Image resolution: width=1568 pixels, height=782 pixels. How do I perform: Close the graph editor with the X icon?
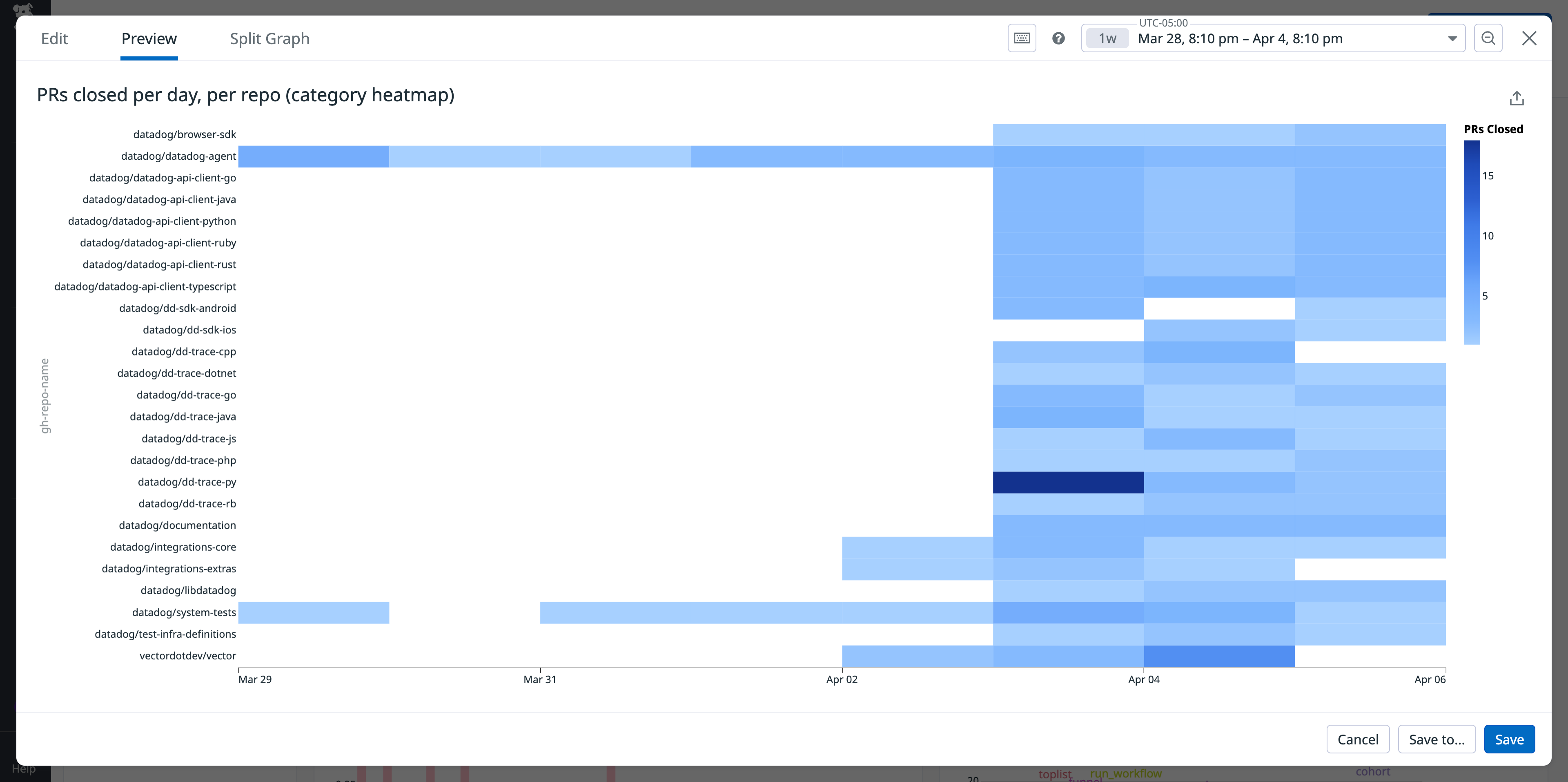1529,38
